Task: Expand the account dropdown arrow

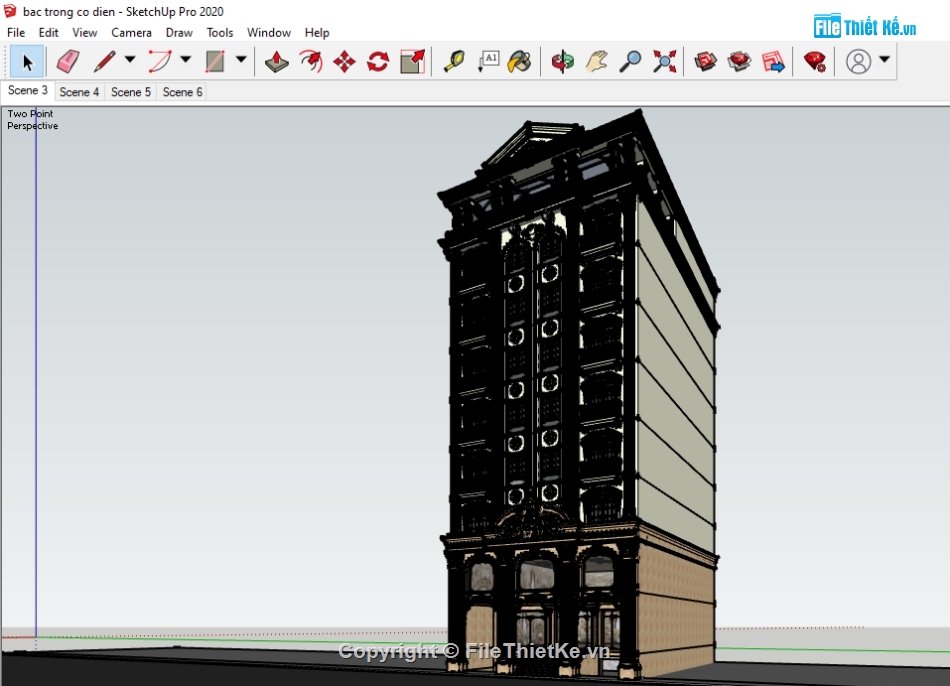Action: [885, 59]
